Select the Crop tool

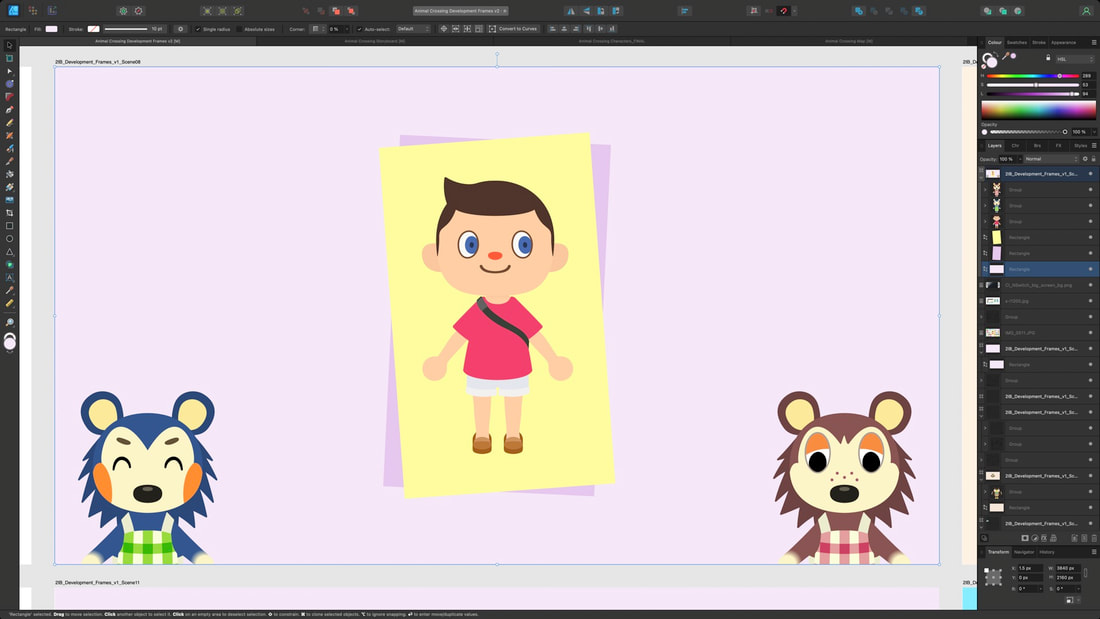9,213
